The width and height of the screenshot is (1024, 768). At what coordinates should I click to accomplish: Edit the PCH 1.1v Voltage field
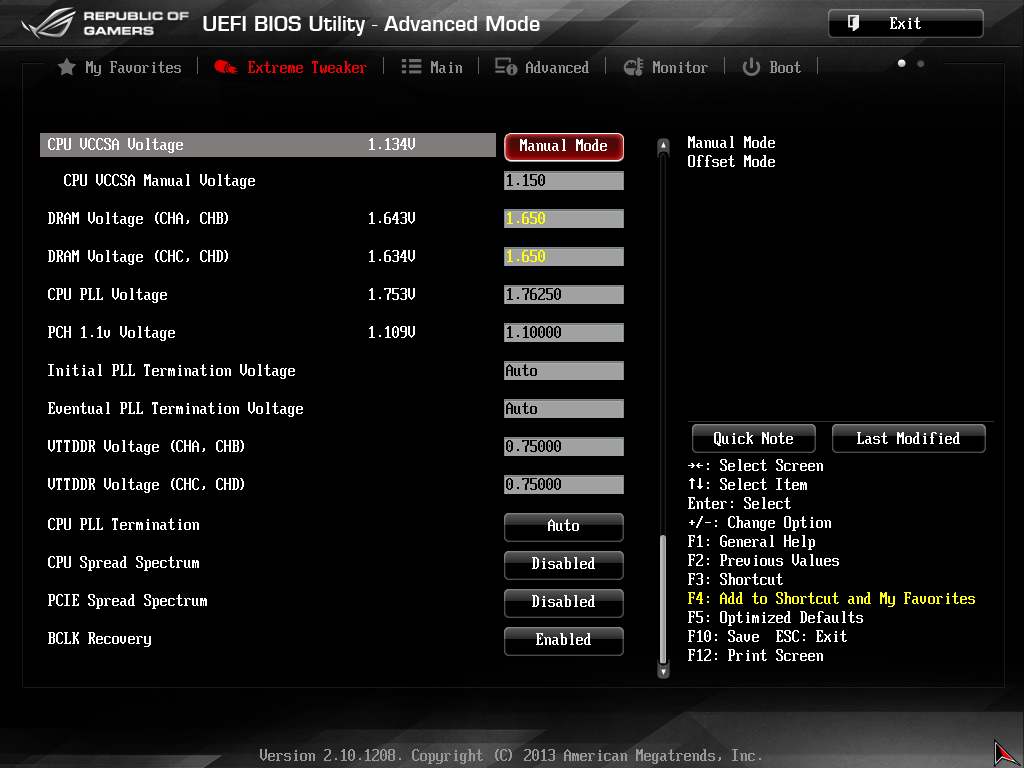click(x=564, y=332)
